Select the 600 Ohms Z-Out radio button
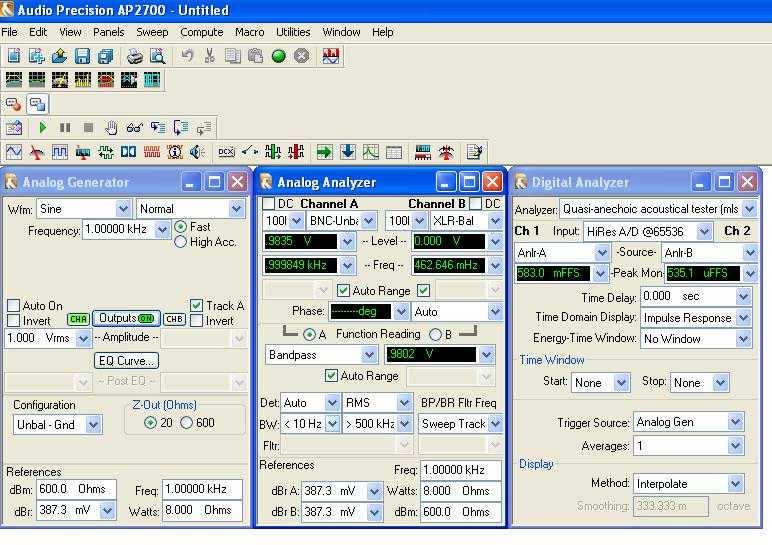772x545 pixels. point(187,422)
